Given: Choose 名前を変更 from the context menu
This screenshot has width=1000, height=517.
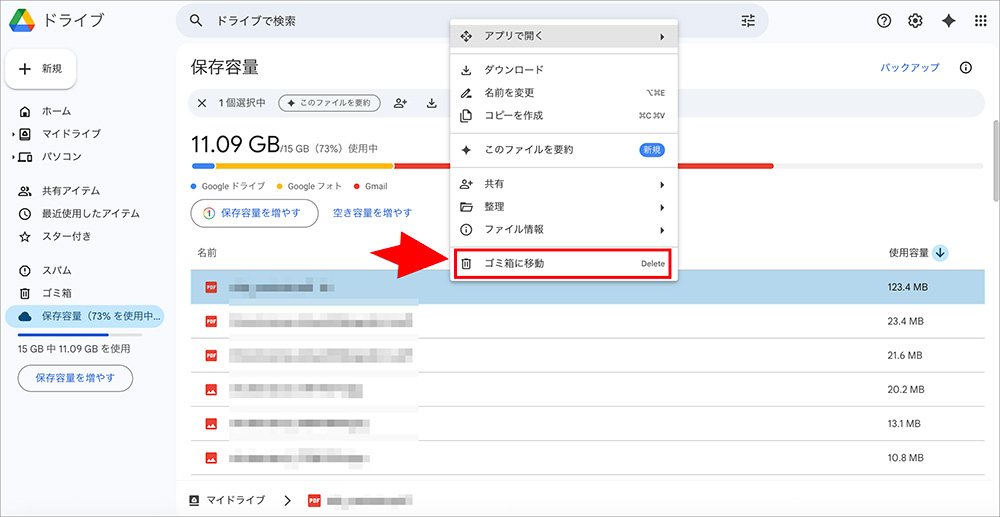Looking at the screenshot, I should click(564, 92).
